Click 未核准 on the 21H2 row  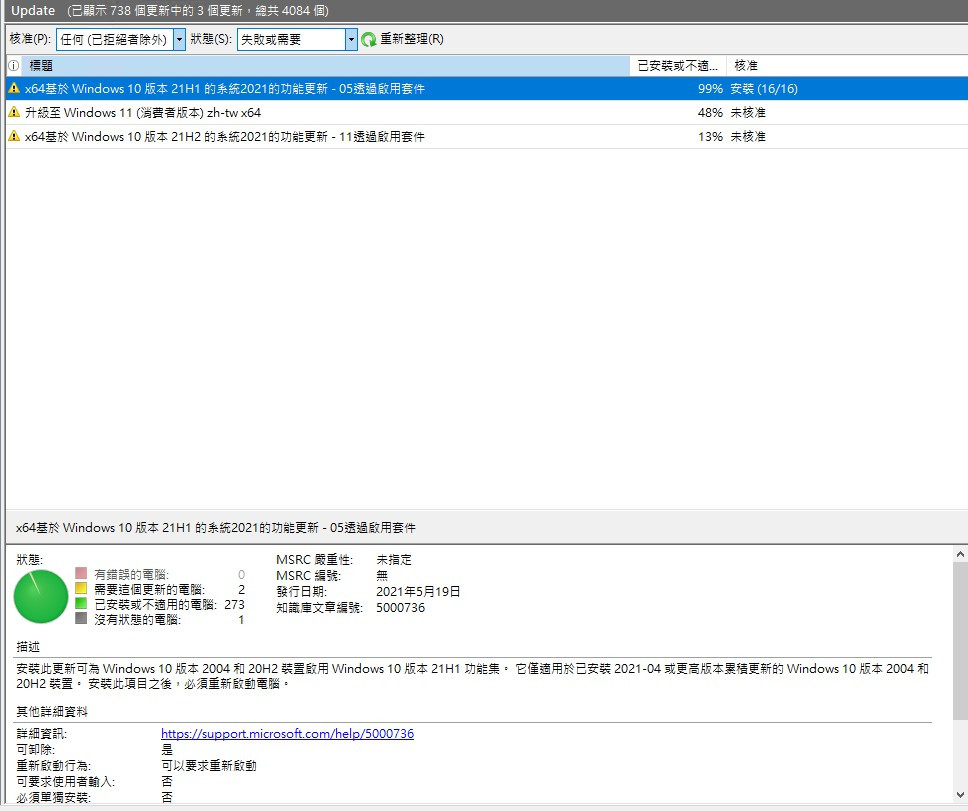click(x=748, y=136)
